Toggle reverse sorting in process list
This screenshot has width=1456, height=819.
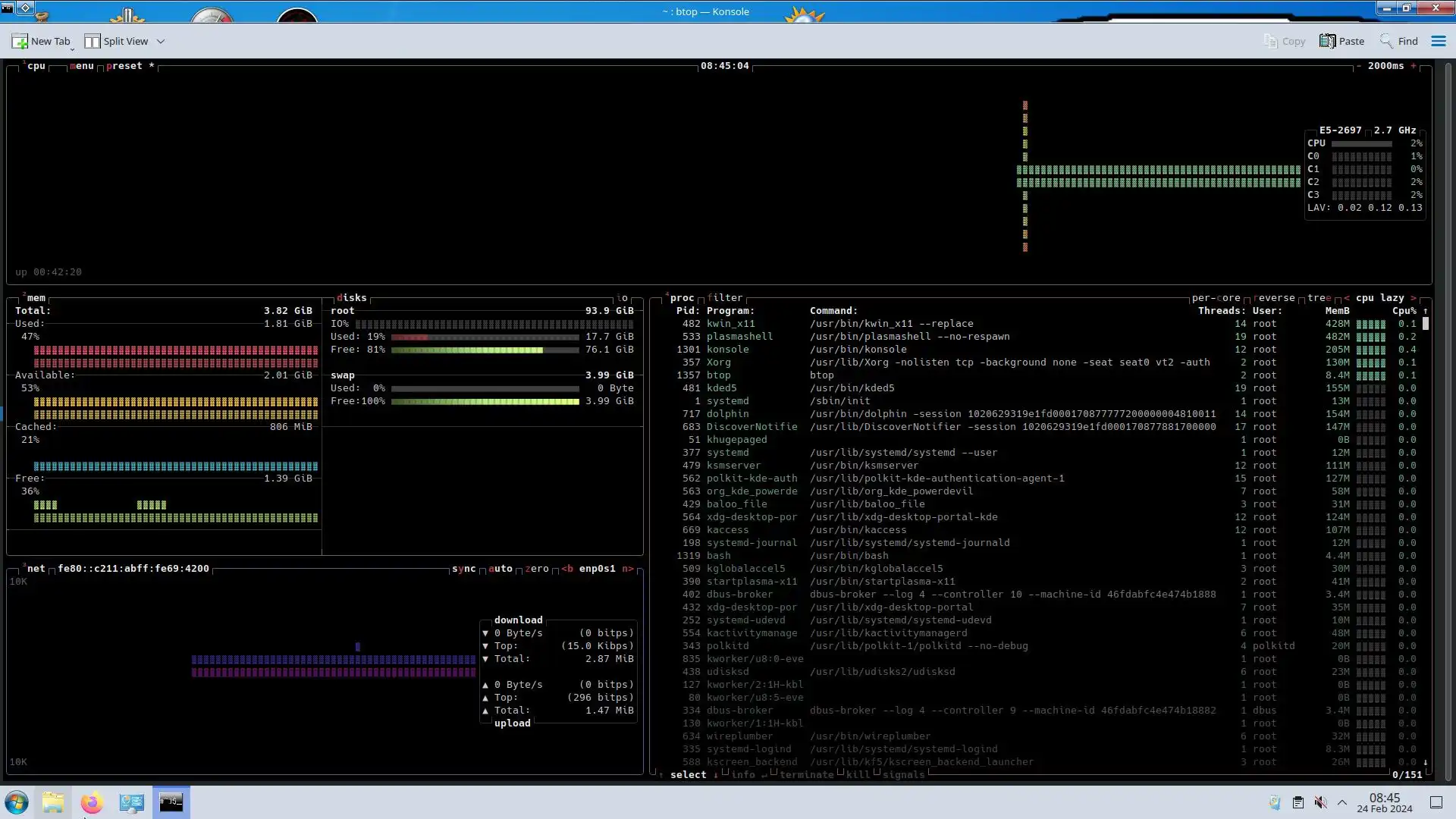(1275, 298)
